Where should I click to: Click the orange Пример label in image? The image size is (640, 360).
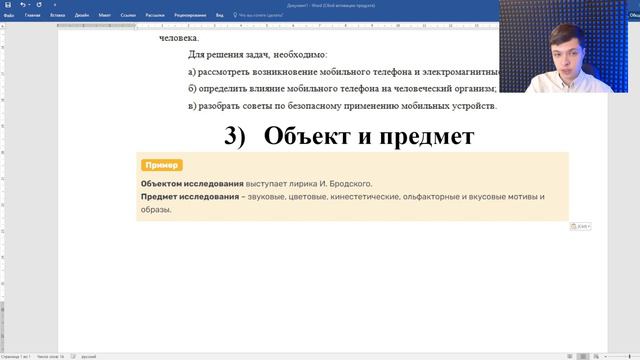coord(162,165)
